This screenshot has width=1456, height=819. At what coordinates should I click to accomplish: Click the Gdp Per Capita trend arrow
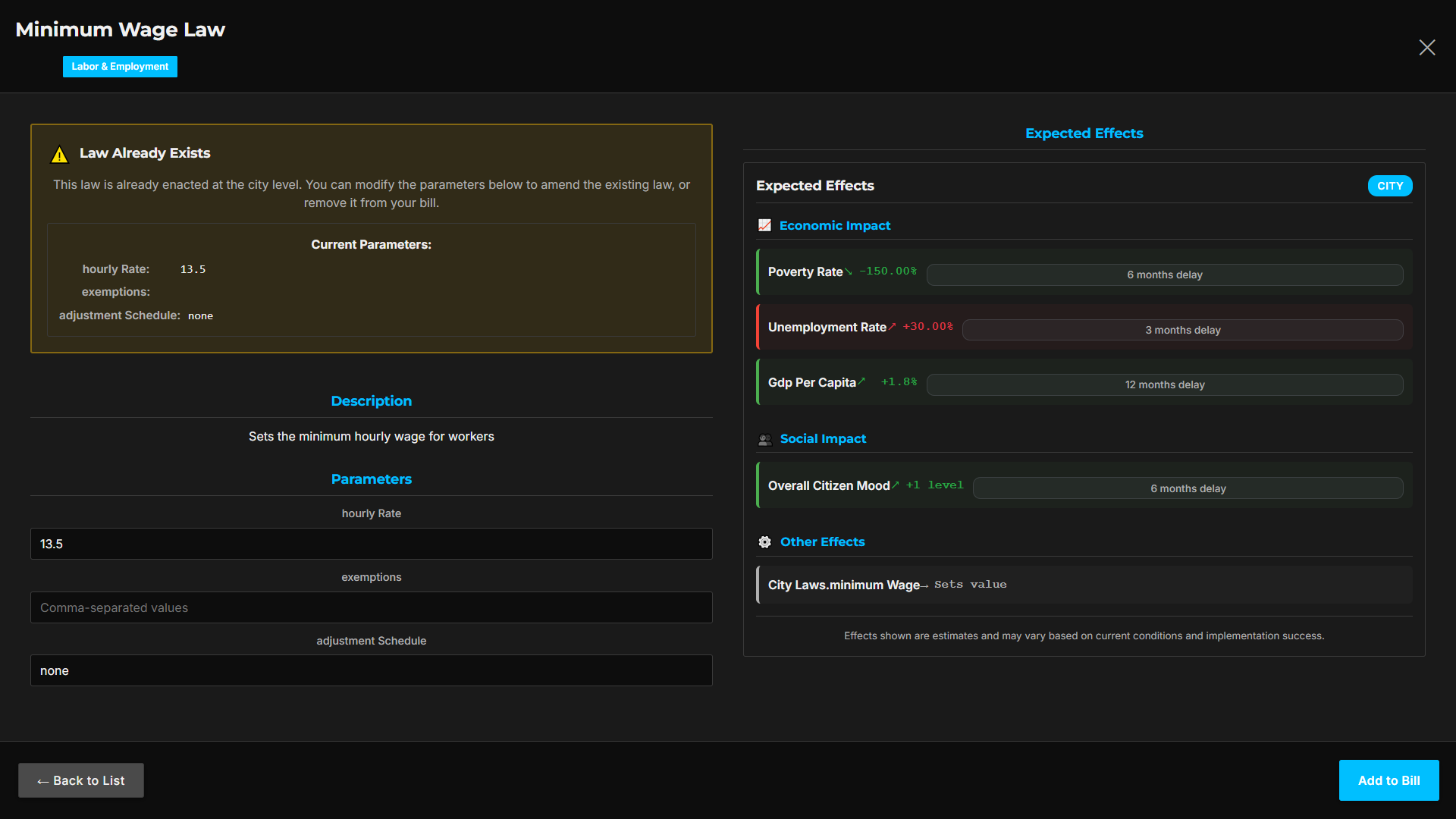pos(861,381)
